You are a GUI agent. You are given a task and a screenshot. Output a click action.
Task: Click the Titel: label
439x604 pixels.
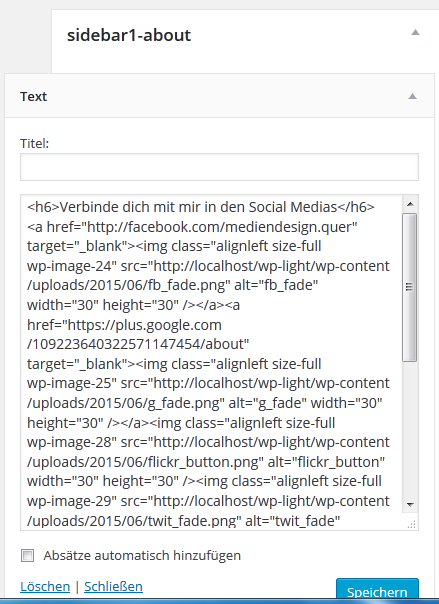pos(35,144)
